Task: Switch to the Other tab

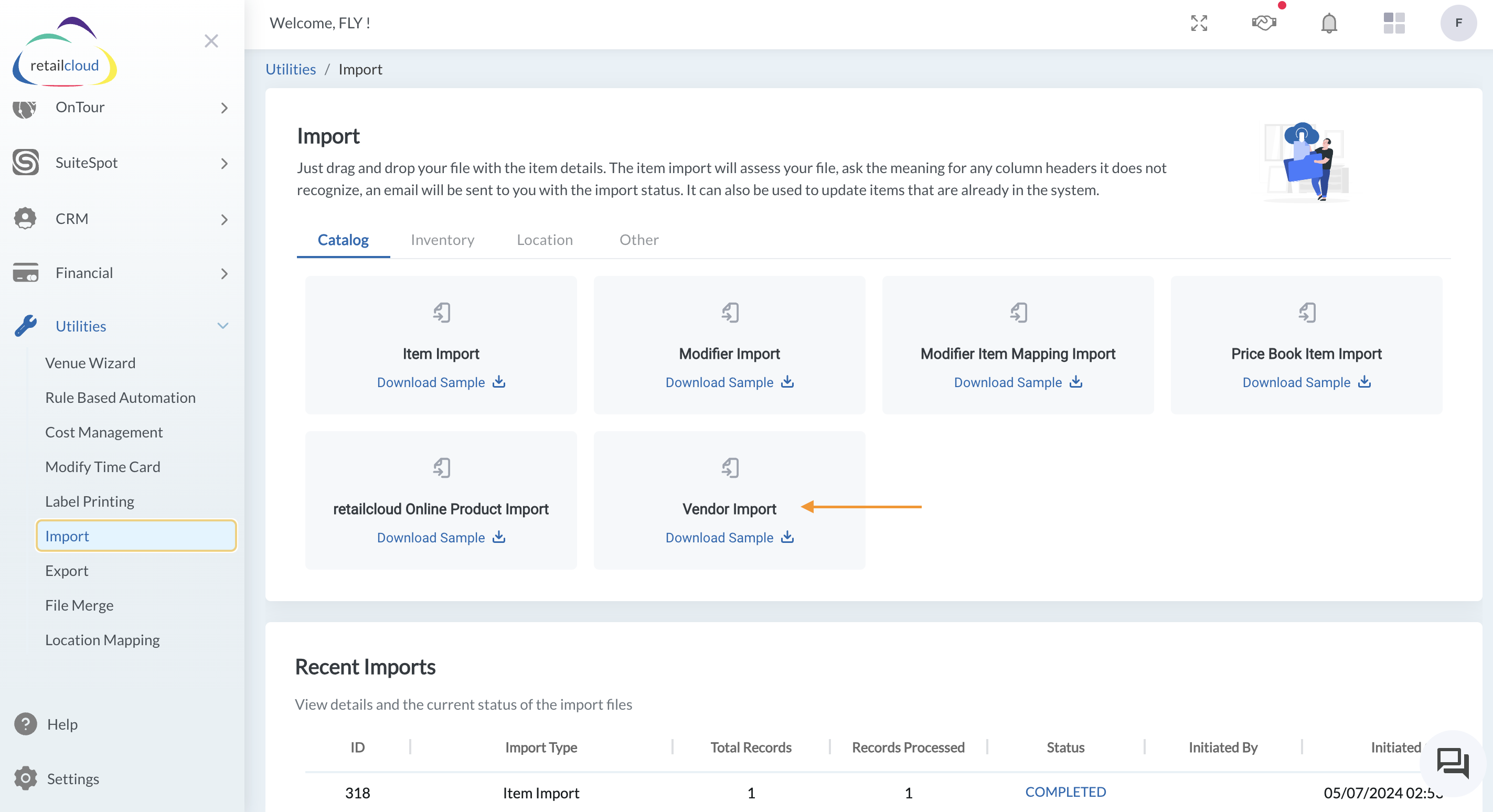Action: (x=639, y=240)
